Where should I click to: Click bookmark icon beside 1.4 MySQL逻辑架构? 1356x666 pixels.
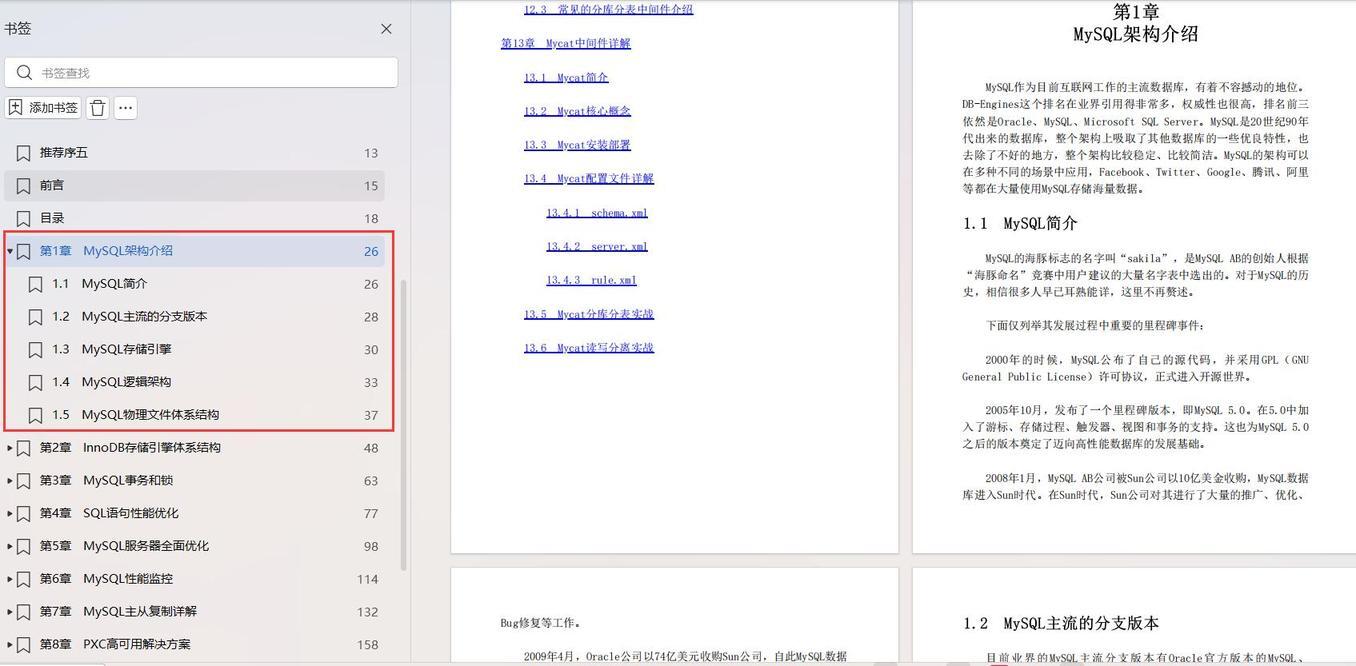[x=35, y=382]
